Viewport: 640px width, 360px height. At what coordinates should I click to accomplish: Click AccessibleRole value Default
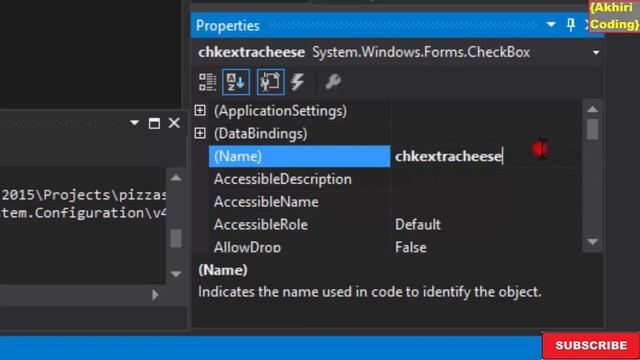point(418,225)
